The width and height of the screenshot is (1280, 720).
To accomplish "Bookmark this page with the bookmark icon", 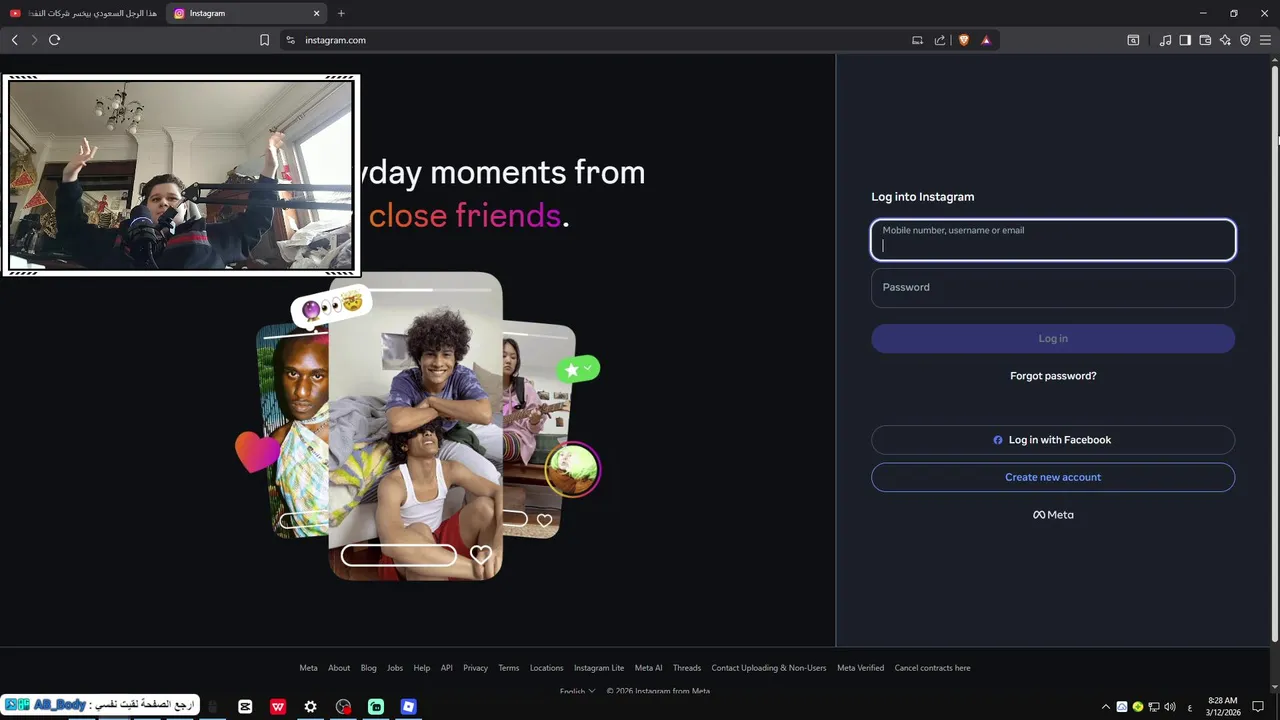I will pyautogui.click(x=264, y=40).
